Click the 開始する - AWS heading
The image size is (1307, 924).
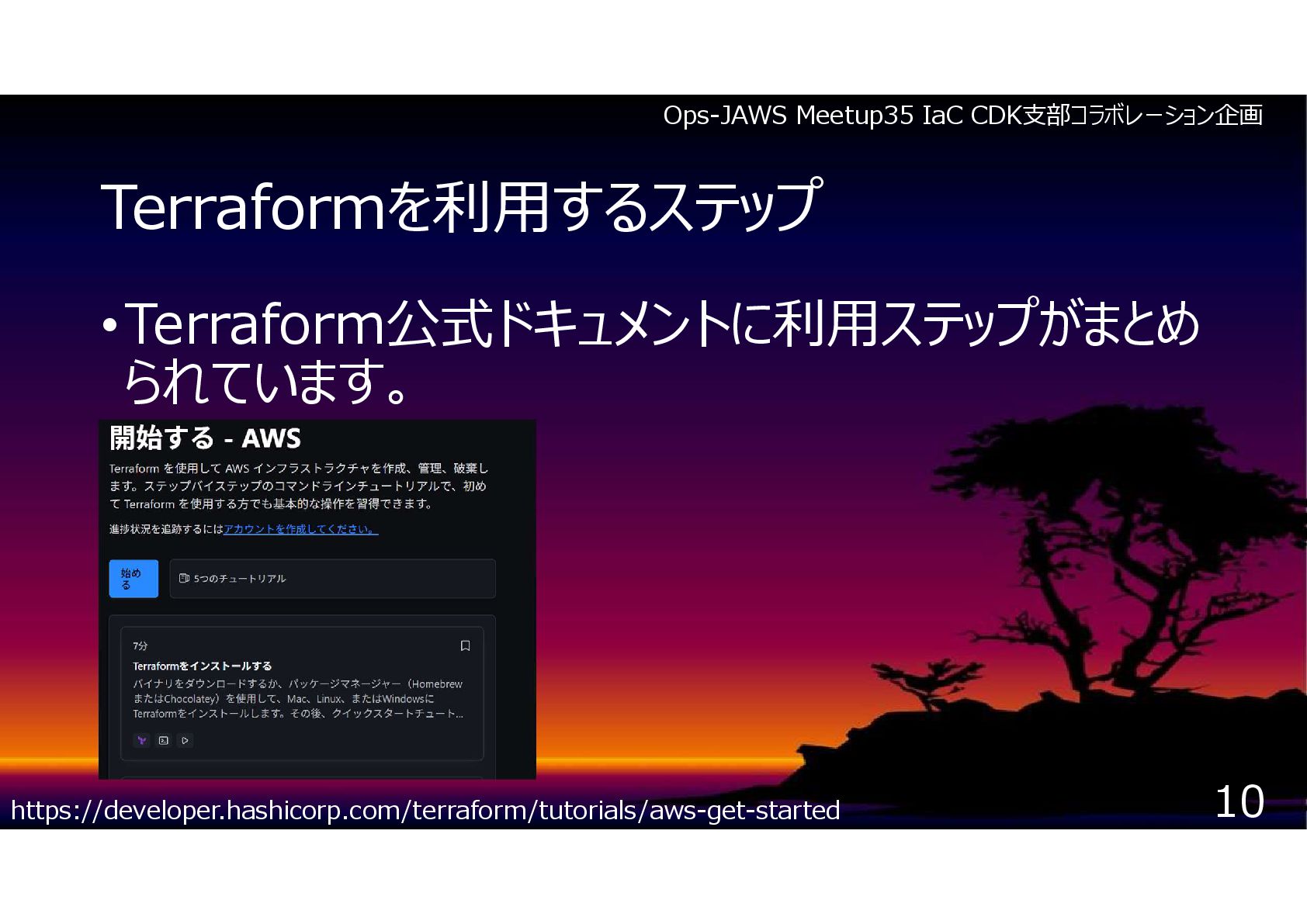coord(205,438)
